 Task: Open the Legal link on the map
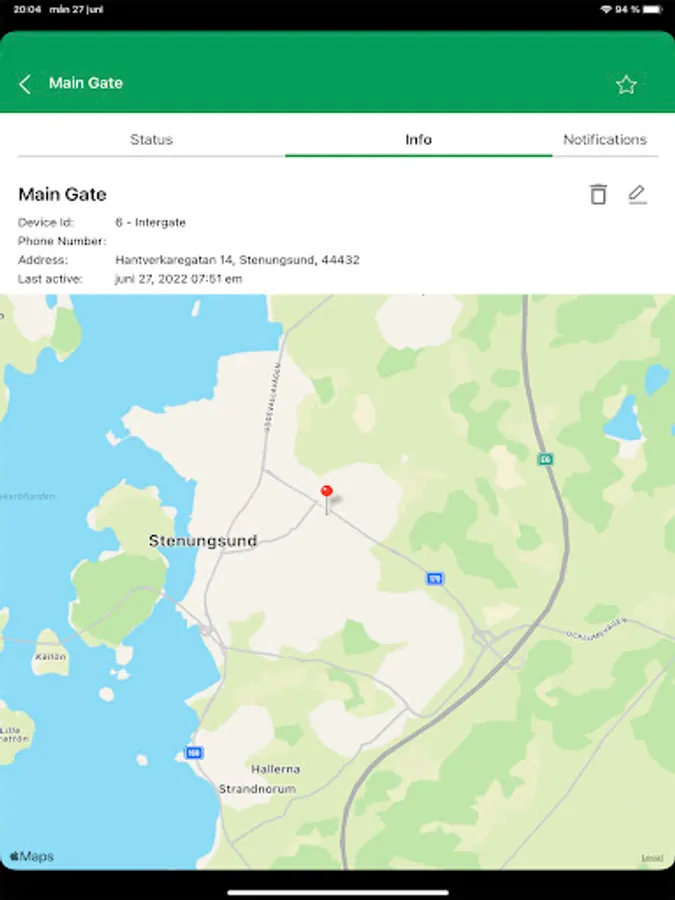click(x=652, y=858)
